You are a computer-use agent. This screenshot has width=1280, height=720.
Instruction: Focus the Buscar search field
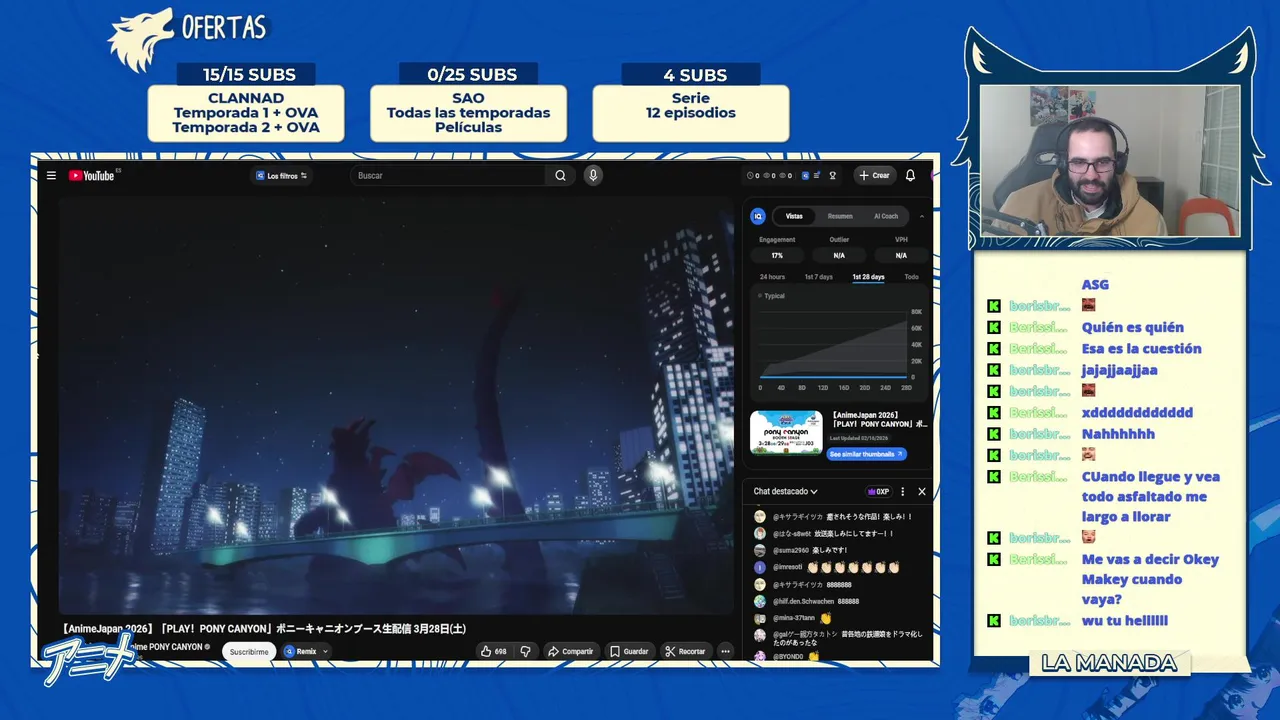[450, 175]
